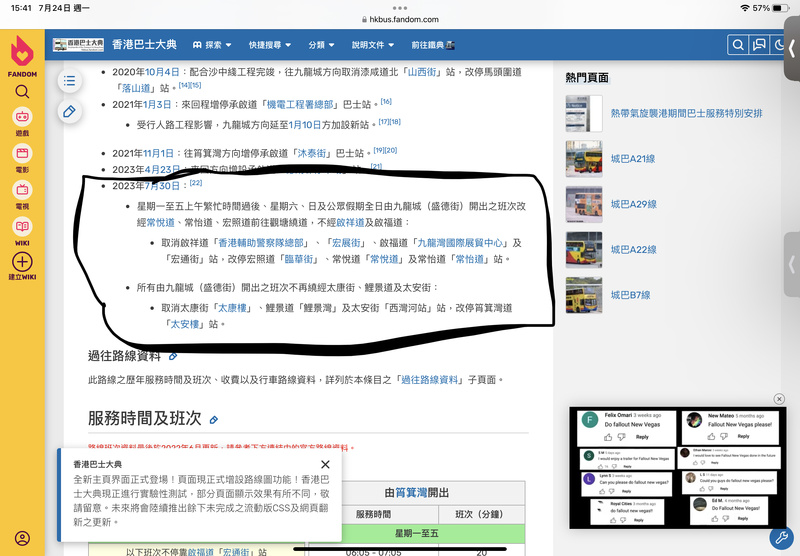Screen dimensions: 800x556
Task: Expand the 快捷搜尋 dropdown menu
Action: [270, 45]
